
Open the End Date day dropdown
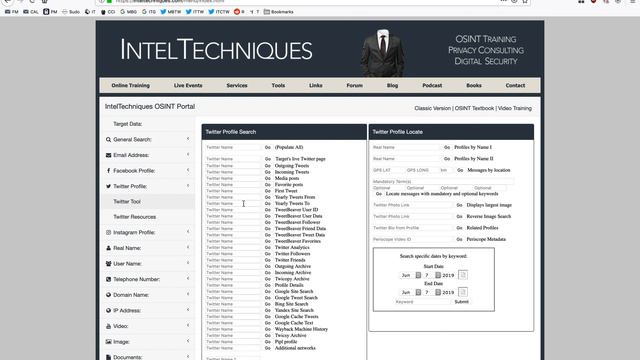click(x=432, y=292)
